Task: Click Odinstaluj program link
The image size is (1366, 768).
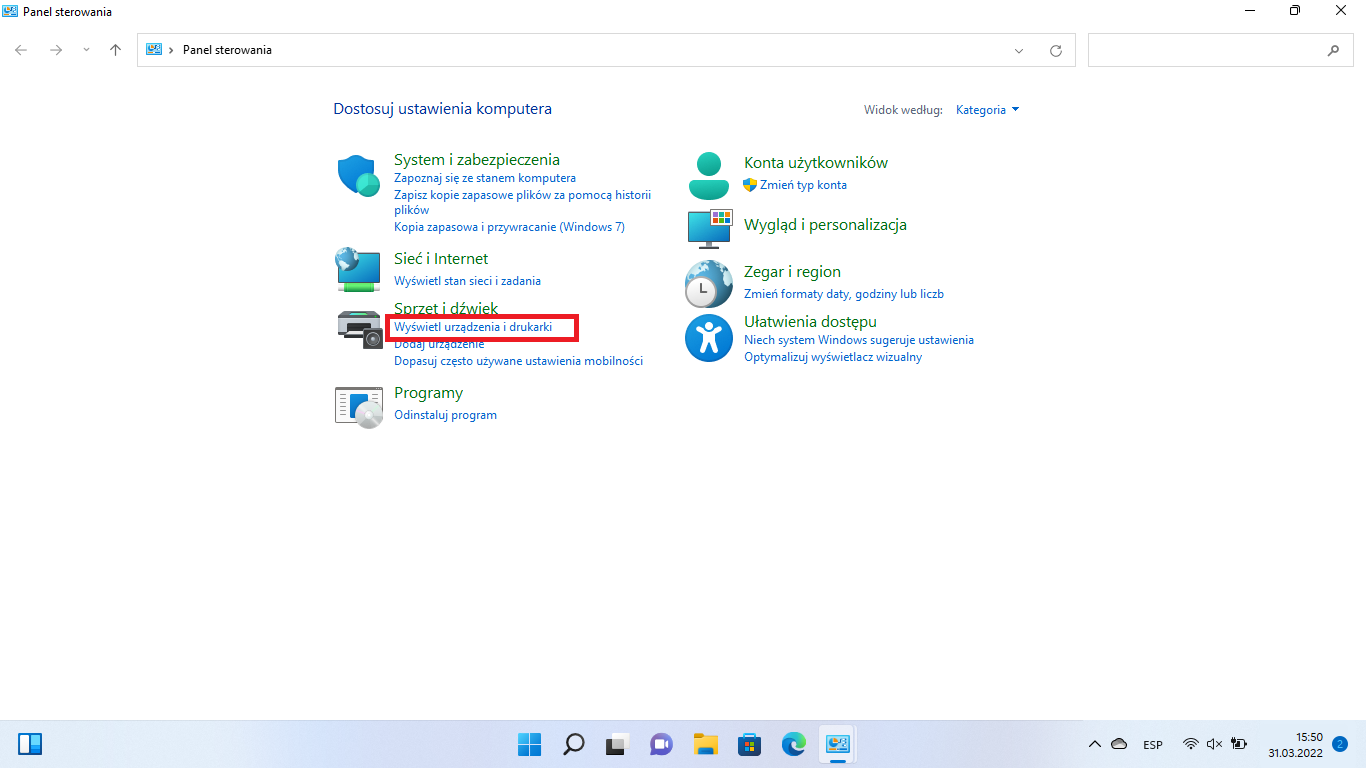Action: [x=446, y=415]
